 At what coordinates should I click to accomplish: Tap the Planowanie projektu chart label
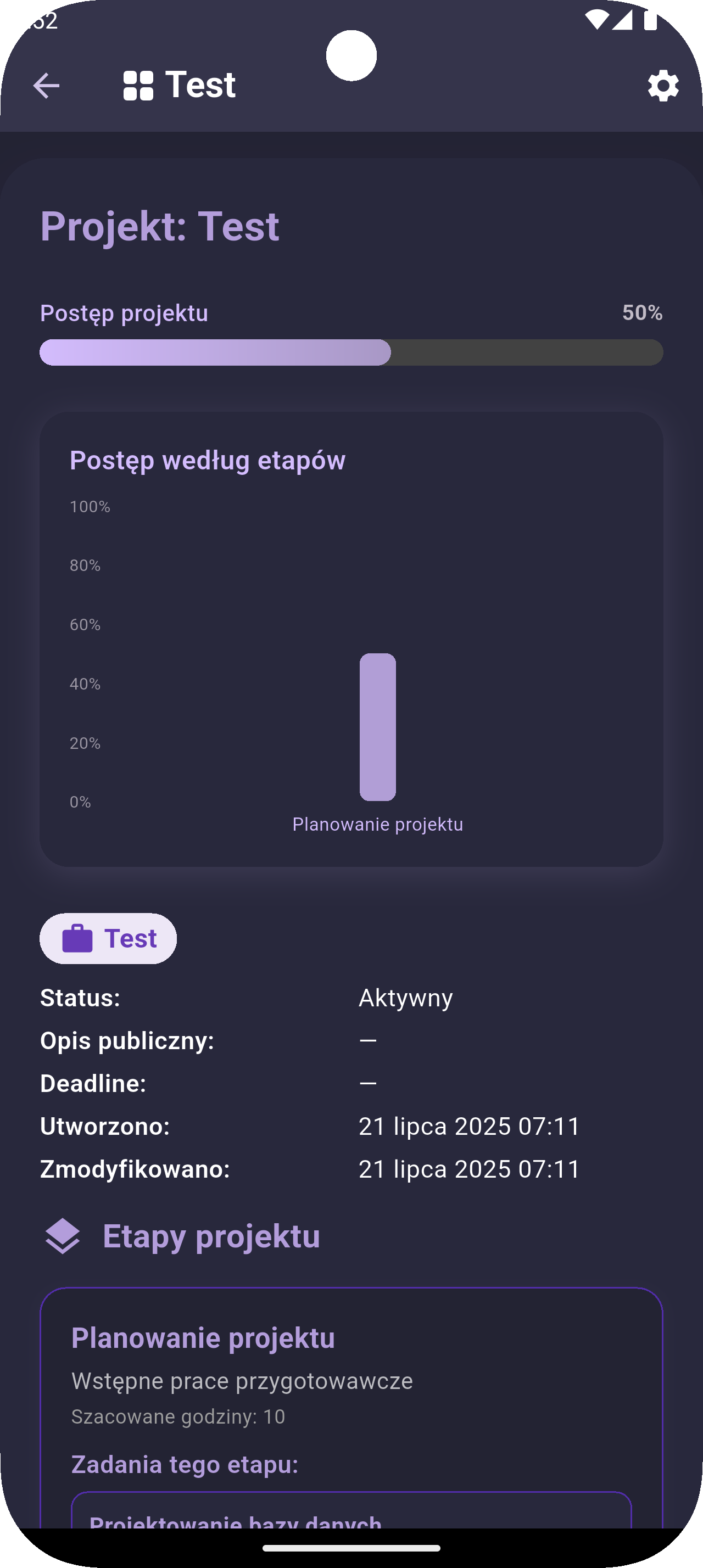(x=377, y=824)
